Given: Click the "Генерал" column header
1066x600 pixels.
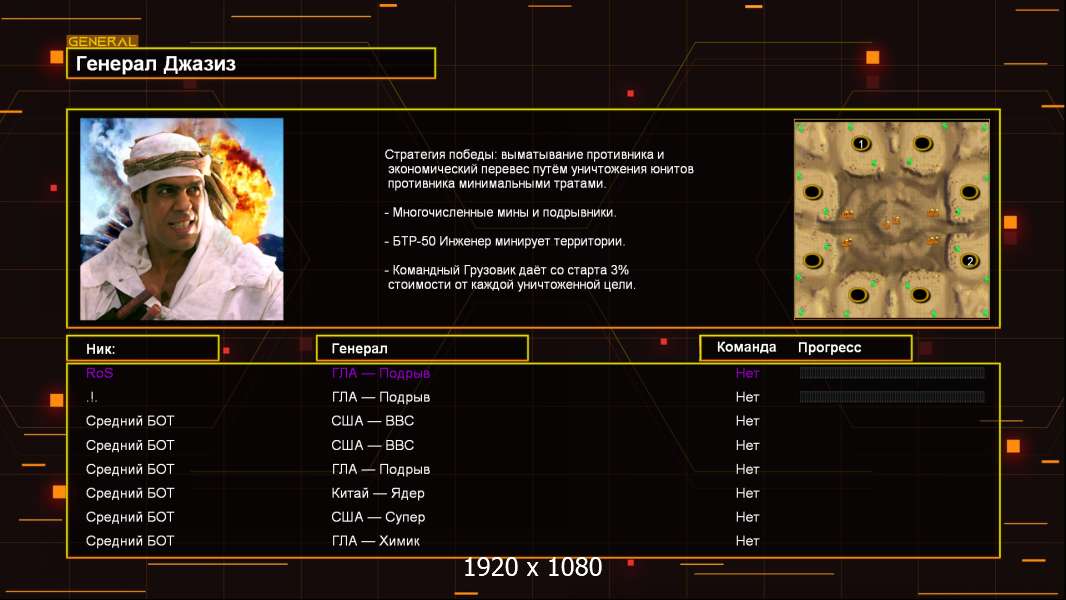Looking at the screenshot, I should [x=422, y=349].
